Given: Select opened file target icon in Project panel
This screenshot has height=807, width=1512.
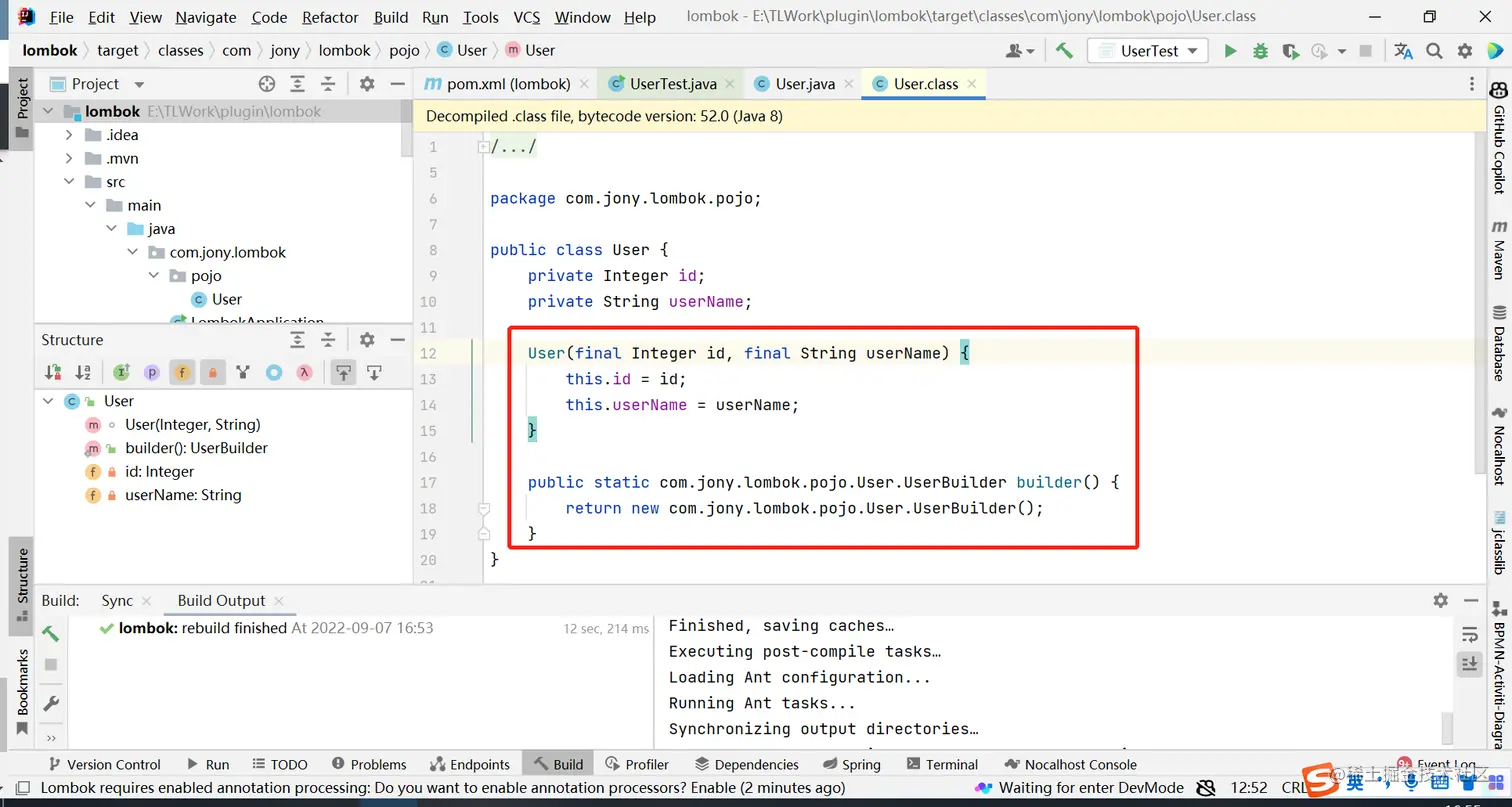Looking at the screenshot, I should (266, 84).
